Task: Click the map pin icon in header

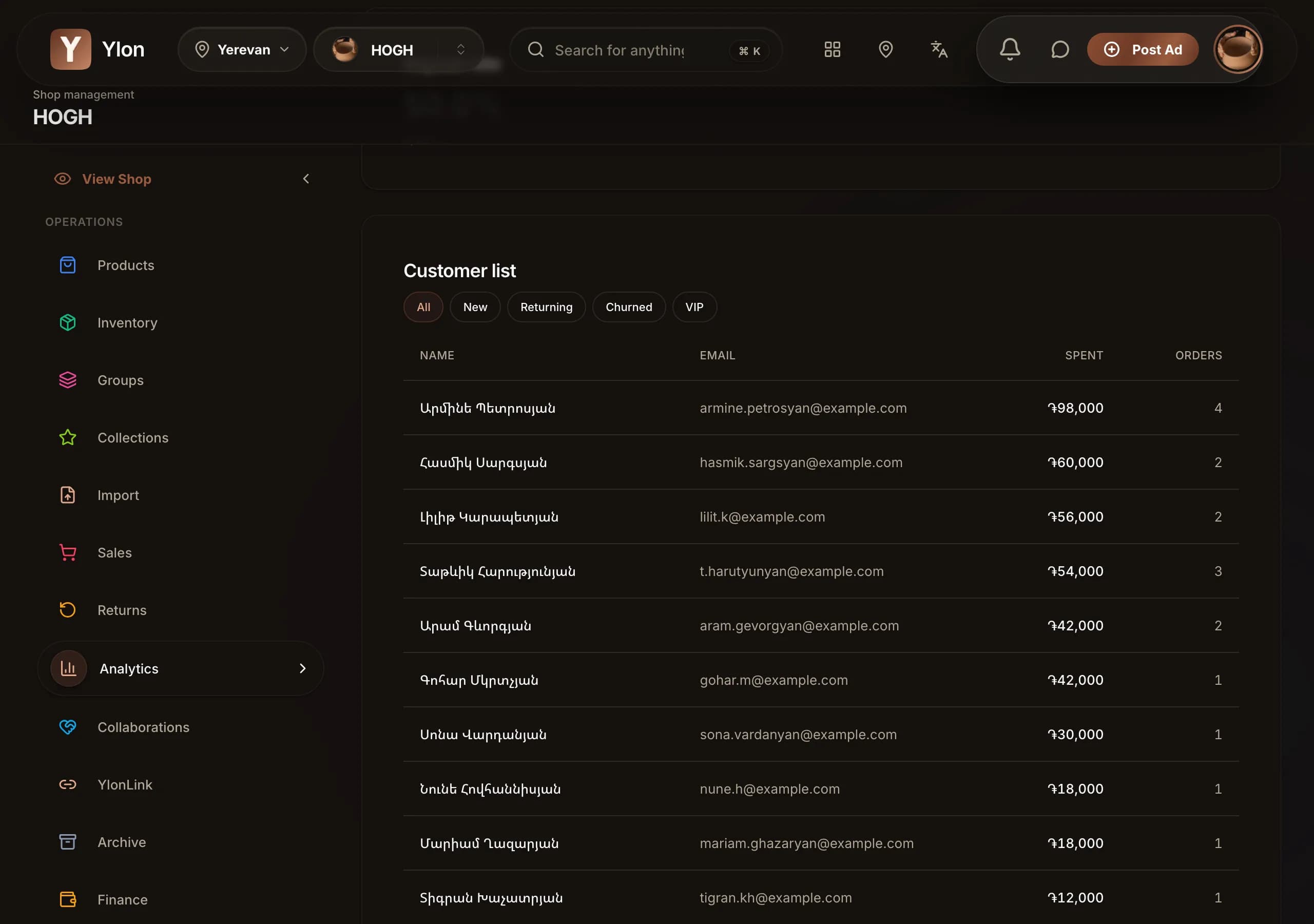Action: point(885,50)
